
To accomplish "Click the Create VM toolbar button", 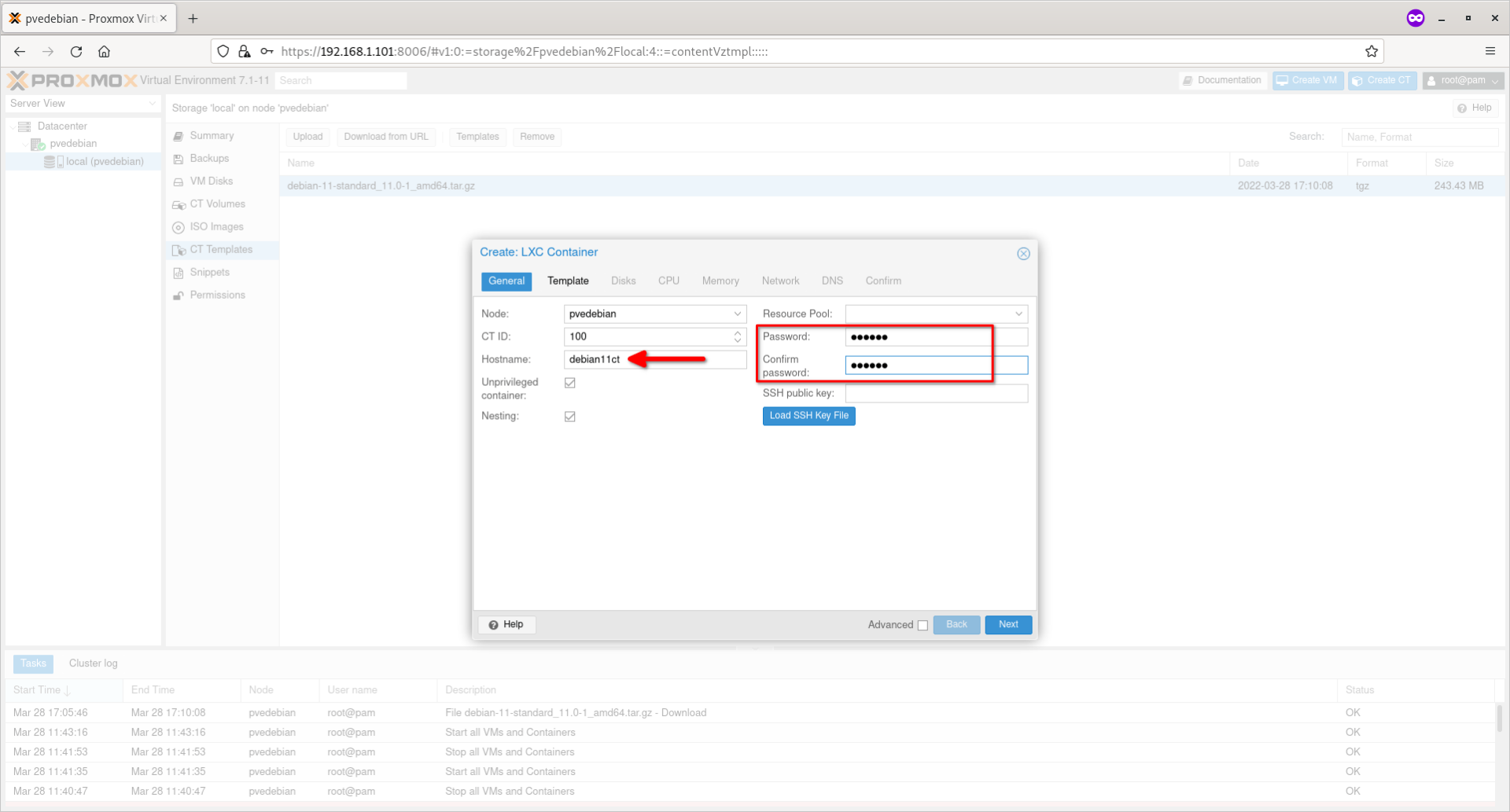I will 1307,80.
